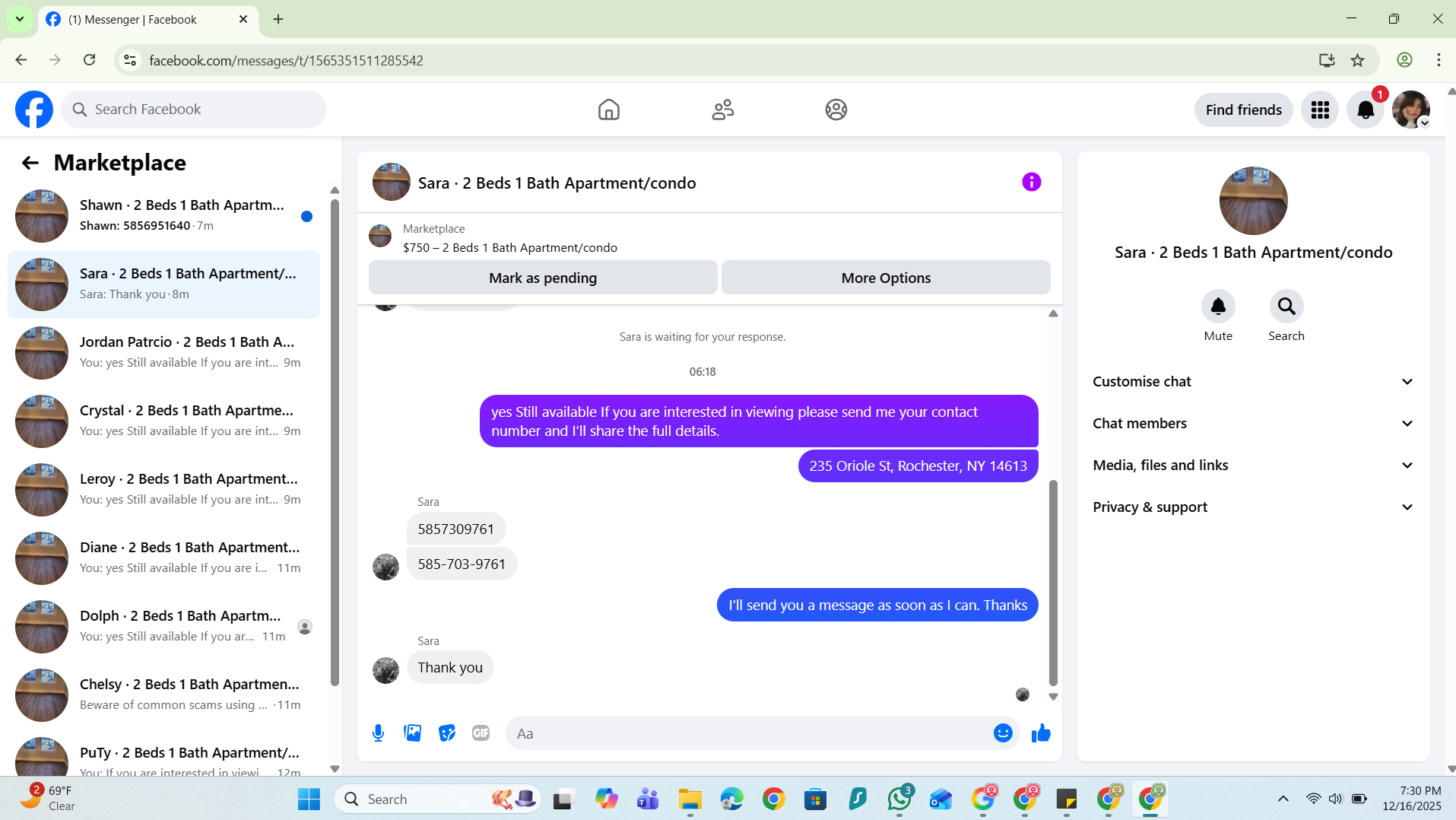This screenshot has width=1456, height=820.
Task: Expand Privacy & support section
Action: [1253, 507]
